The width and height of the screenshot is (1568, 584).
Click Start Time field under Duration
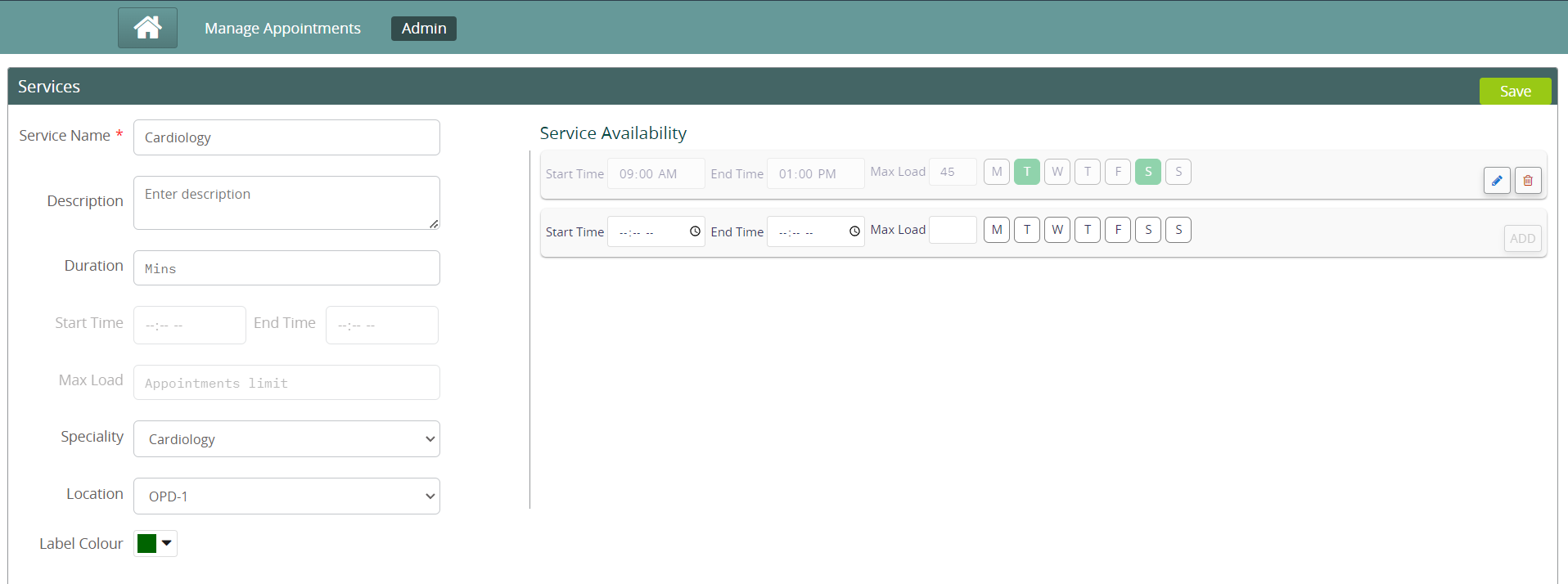[190, 326]
